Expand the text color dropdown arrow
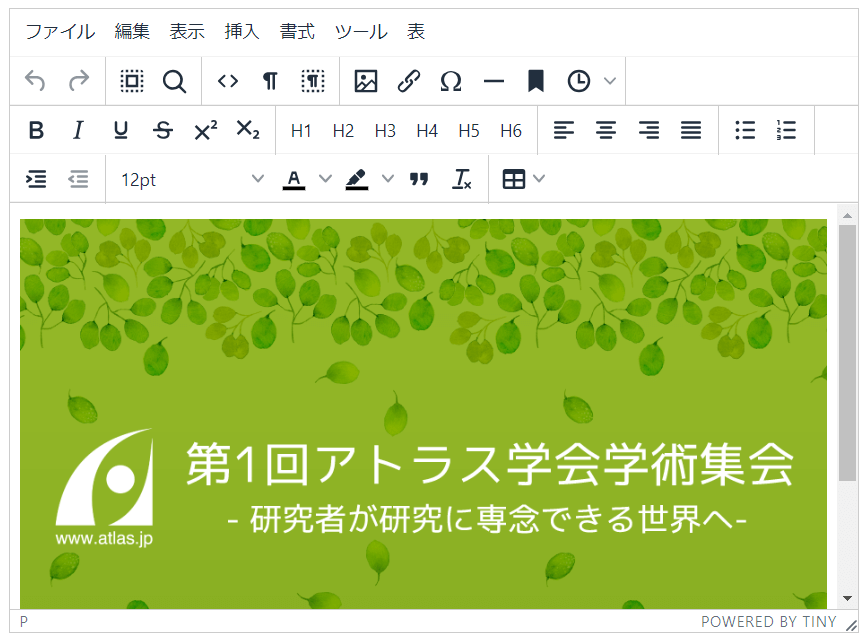Viewport: 866px width, 641px height. [x=324, y=179]
